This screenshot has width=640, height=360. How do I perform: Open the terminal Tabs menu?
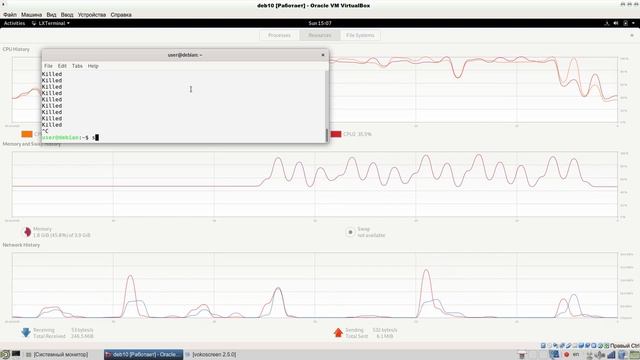tap(77, 66)
